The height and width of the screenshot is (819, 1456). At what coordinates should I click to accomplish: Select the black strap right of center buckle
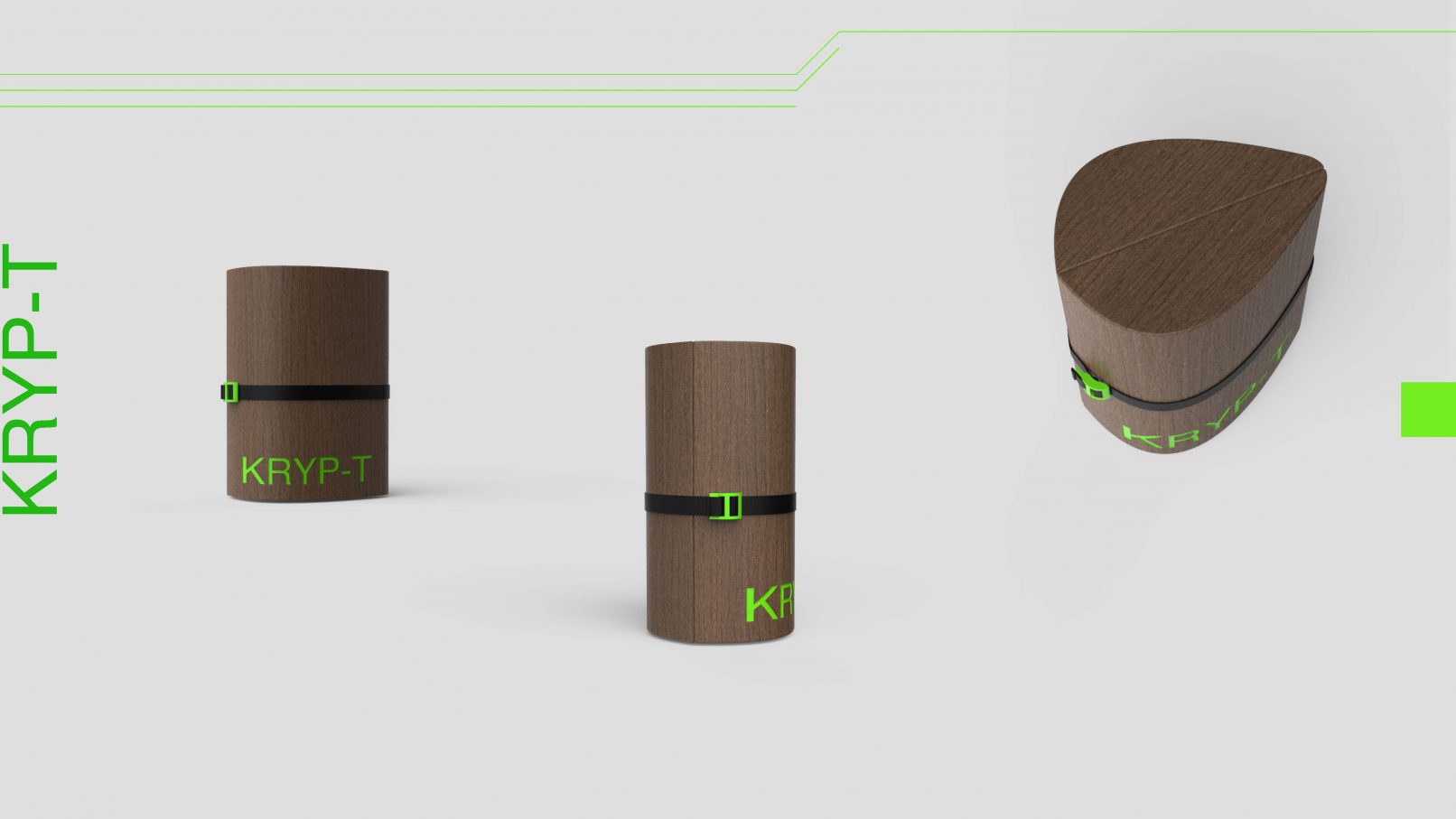768,503
